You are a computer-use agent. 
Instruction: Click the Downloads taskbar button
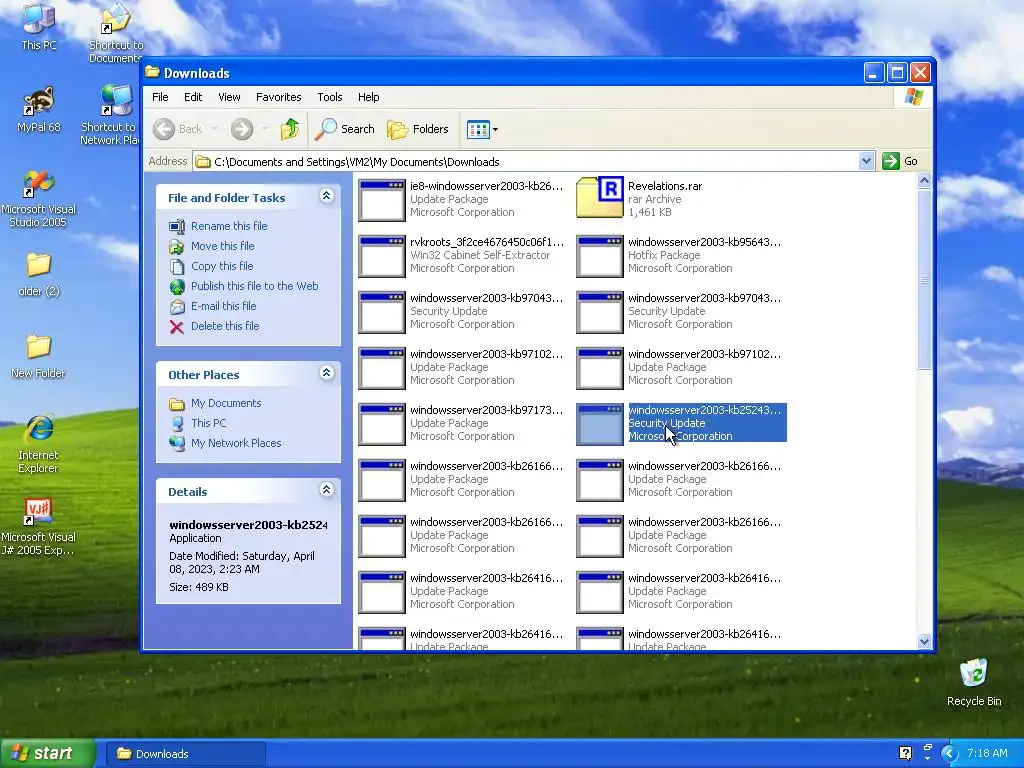click(185, 754)
